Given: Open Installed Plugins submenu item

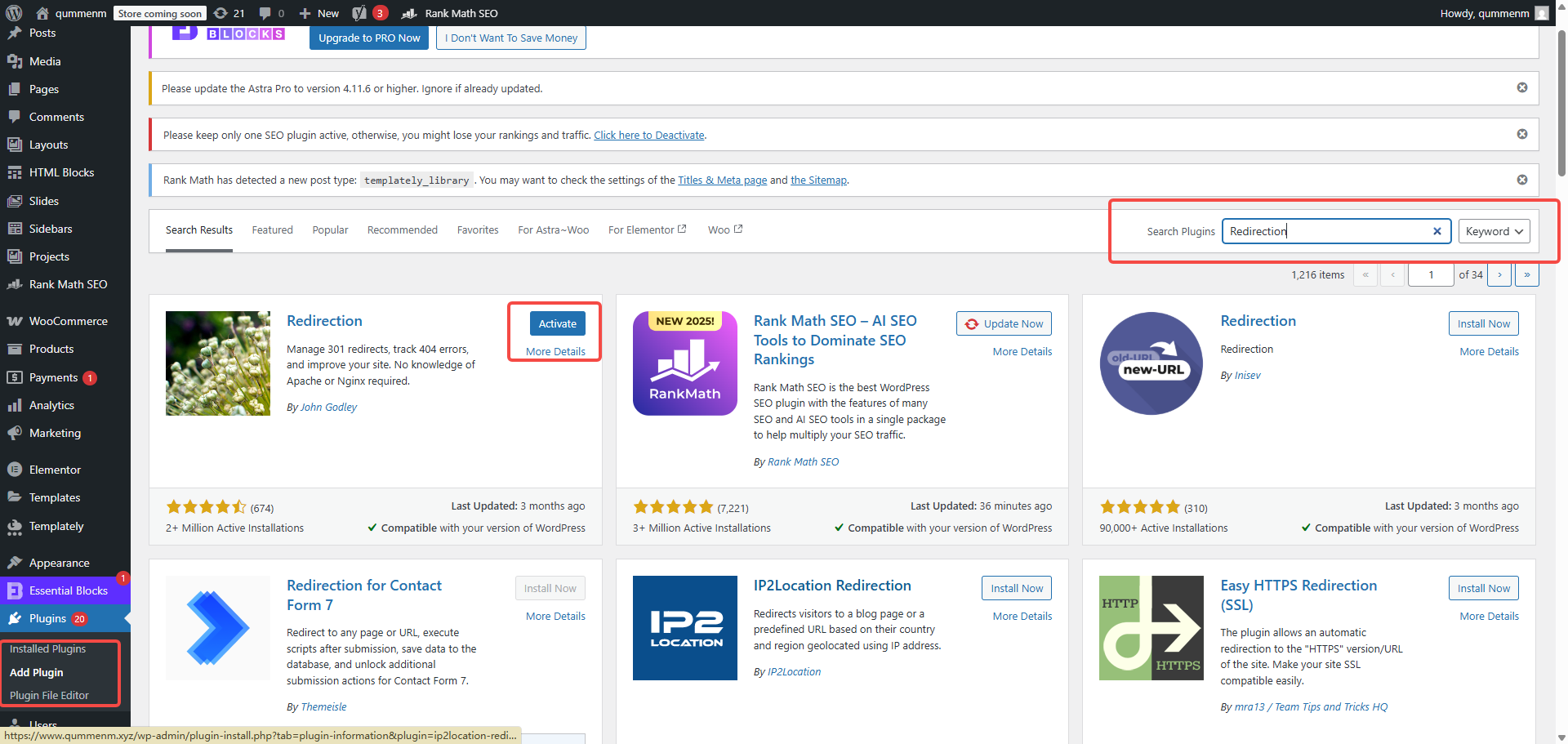Looking at the screenshot, I should click(47, 649).
